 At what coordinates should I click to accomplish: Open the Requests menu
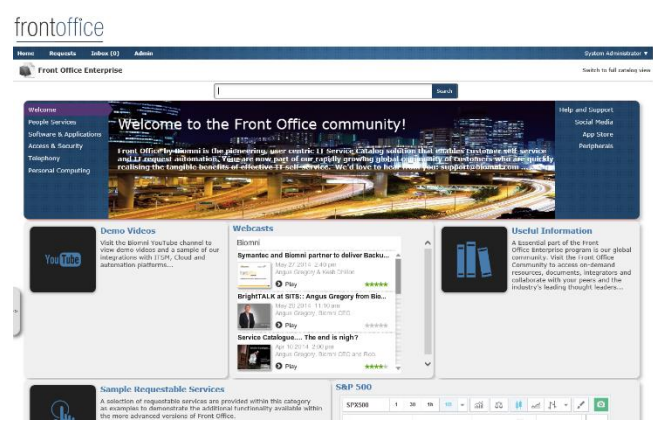click(62, 53)
